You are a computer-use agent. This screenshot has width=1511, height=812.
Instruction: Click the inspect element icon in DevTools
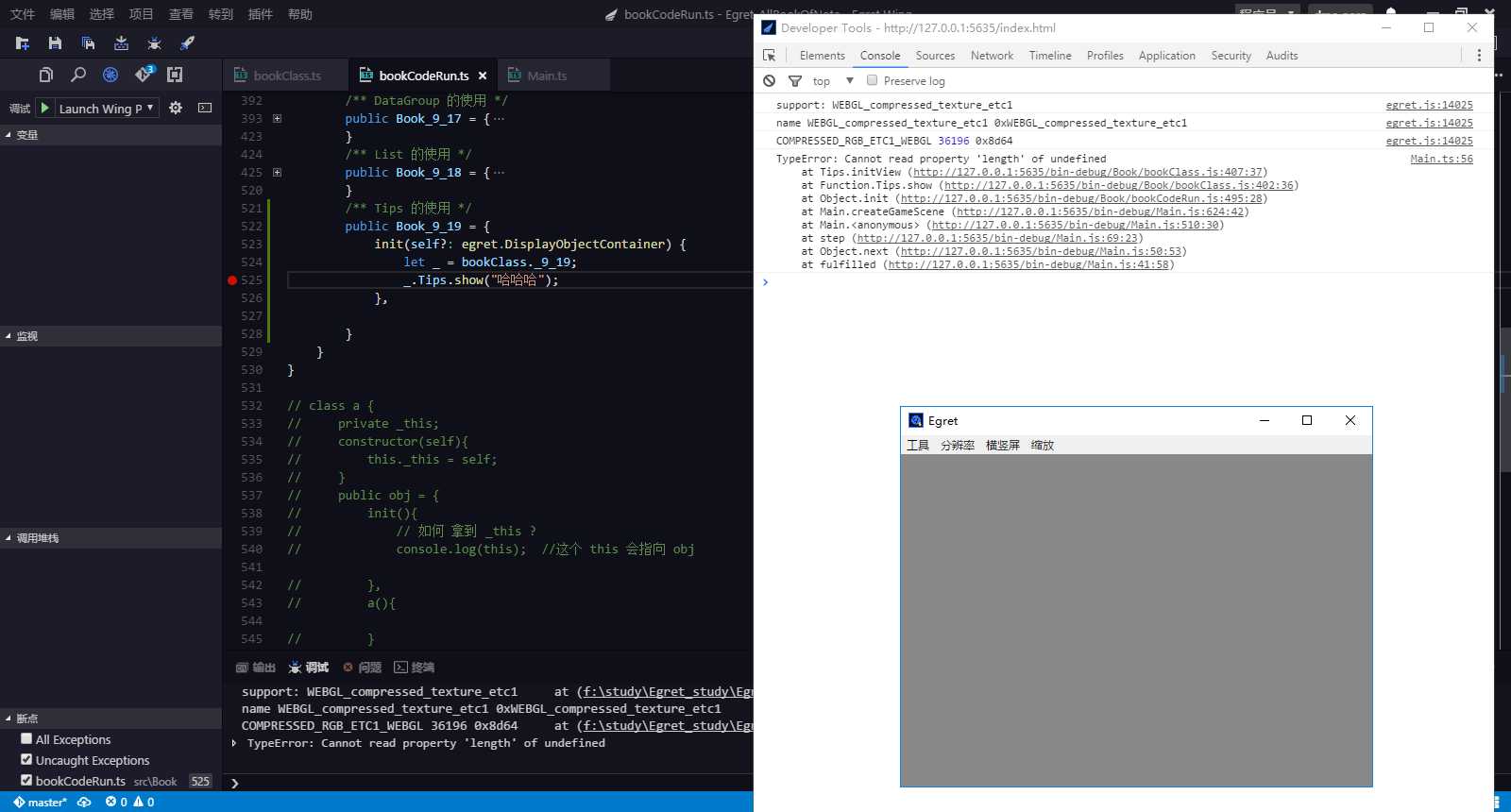770,56
